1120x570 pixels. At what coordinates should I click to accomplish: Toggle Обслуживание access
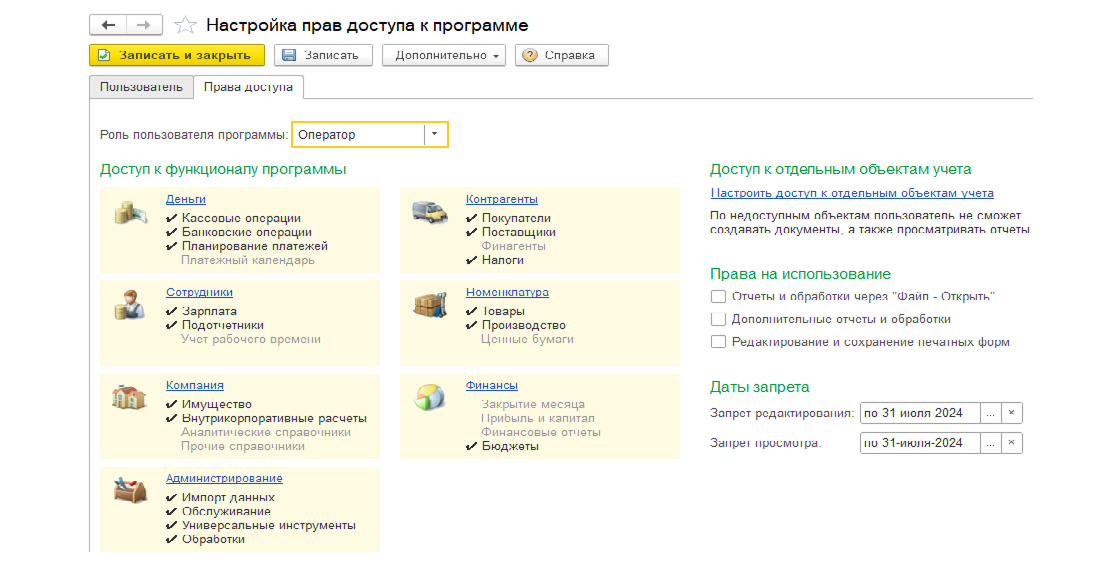pos(218,511)
